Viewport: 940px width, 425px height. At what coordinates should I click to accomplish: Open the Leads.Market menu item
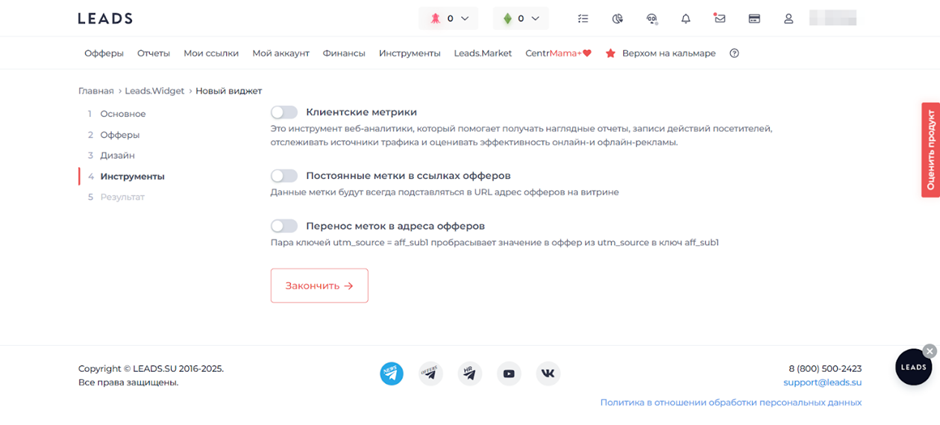(x=483, y=53)
